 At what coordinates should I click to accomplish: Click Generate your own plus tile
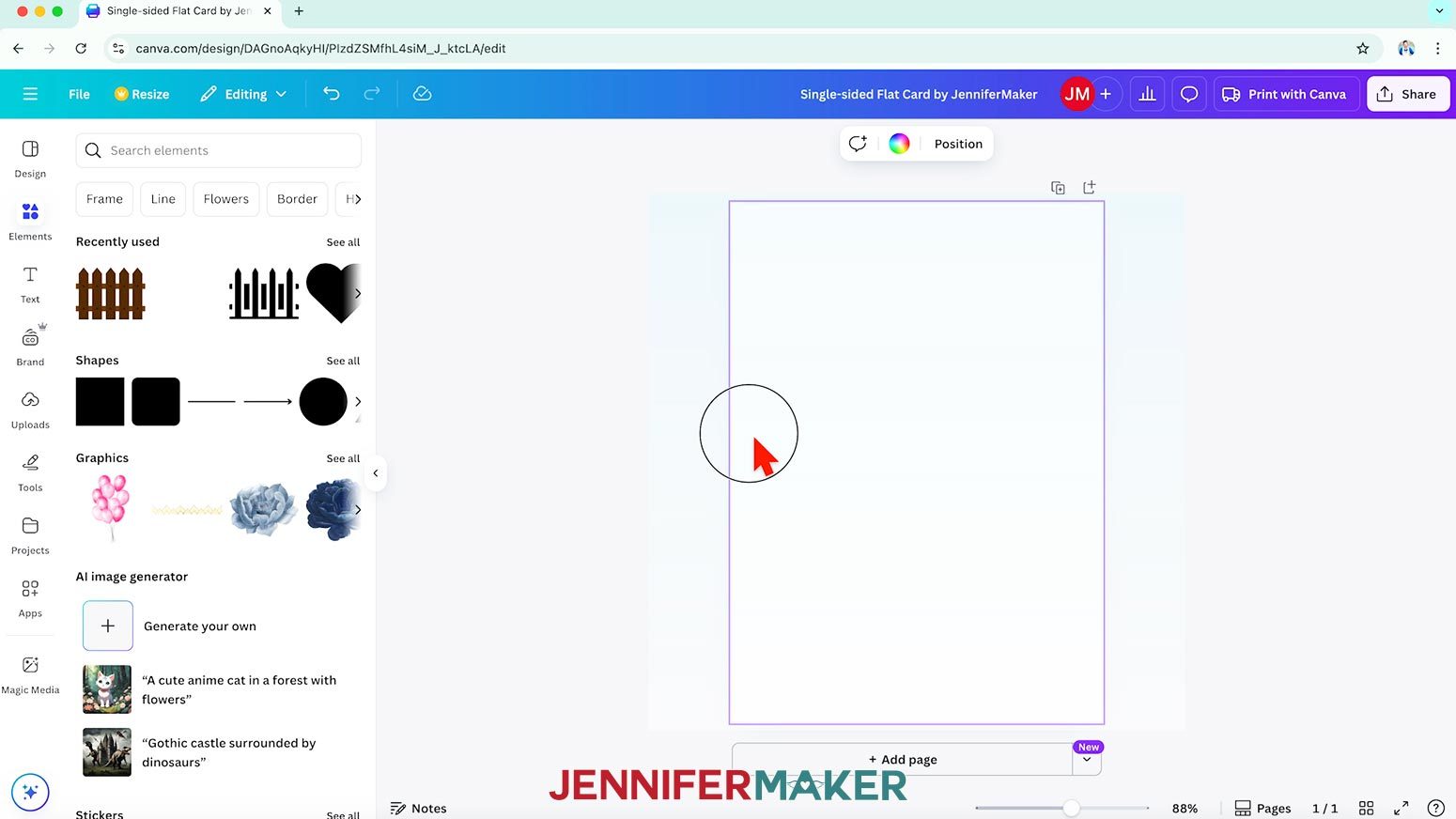pyautogui.click(x=108, y=626)
